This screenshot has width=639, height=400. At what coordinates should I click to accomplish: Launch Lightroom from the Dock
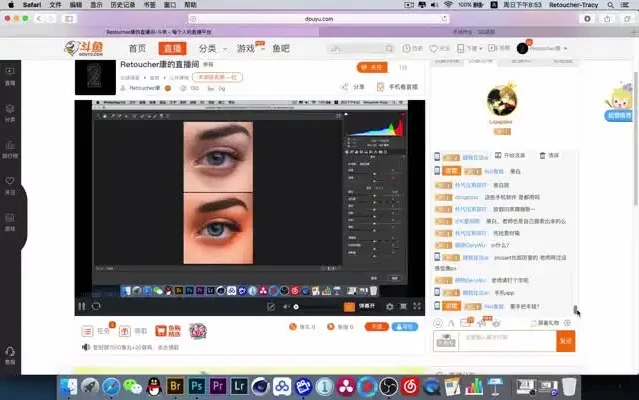point(239,385)
